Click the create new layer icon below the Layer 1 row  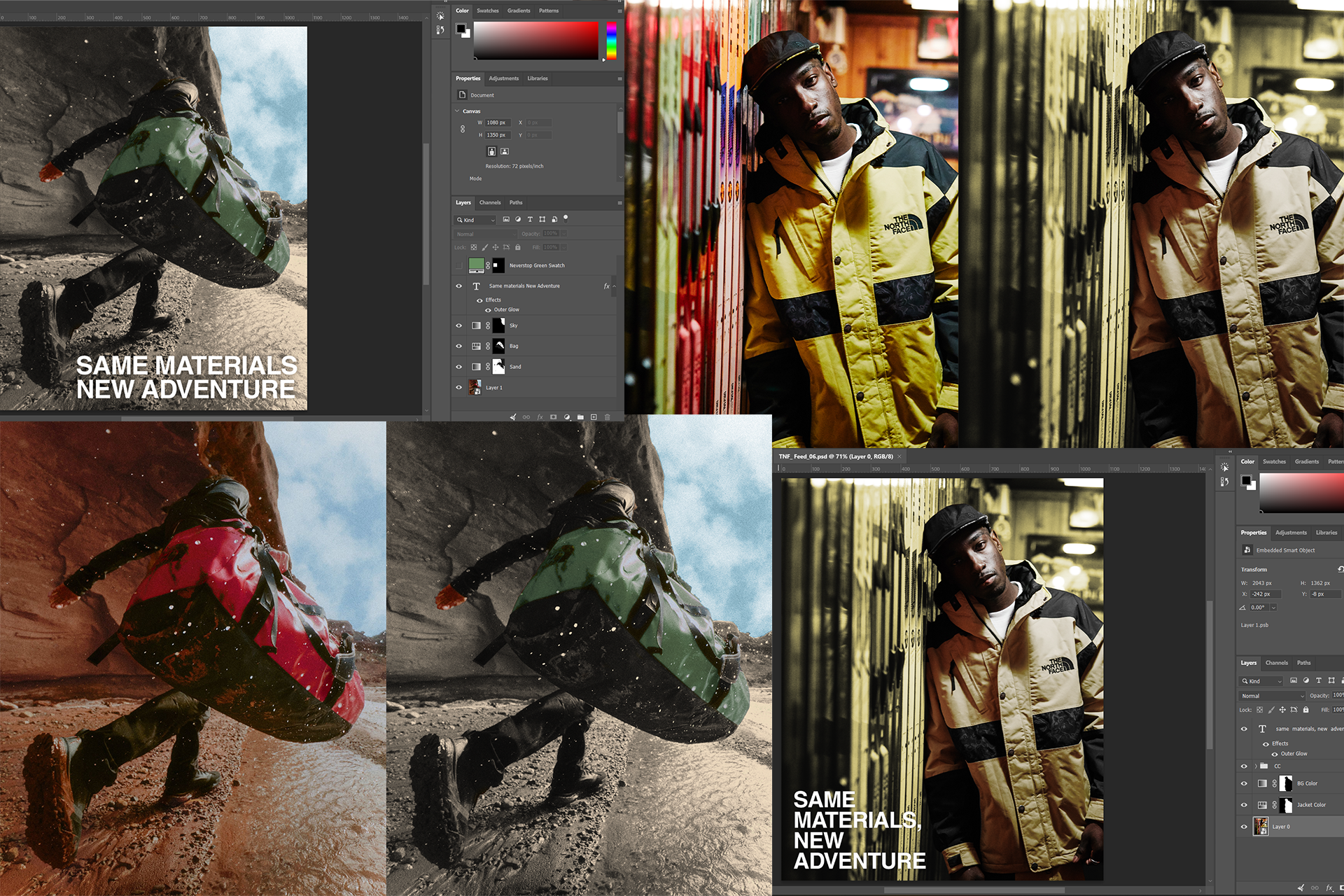point(594,417)
